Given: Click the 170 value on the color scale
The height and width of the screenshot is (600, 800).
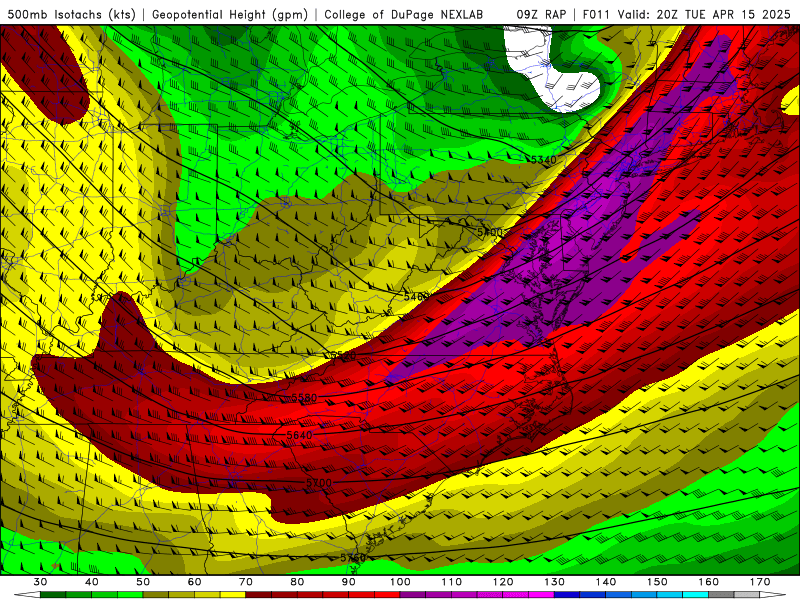Looking at the screenshot, I should tap(760, 582).
